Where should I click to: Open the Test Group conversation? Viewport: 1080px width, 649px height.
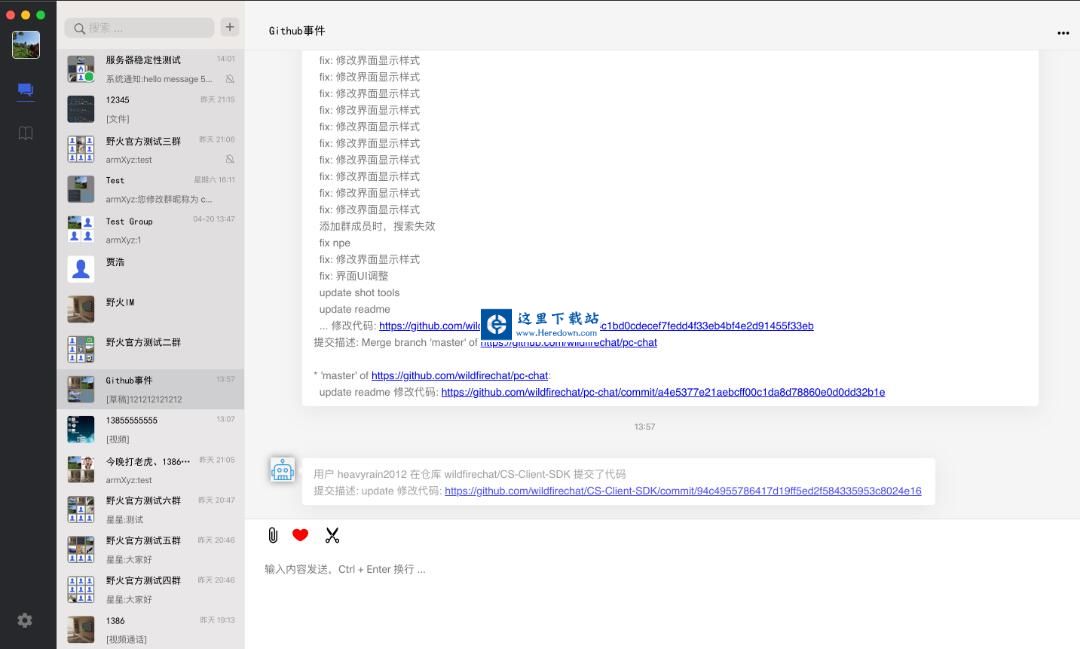150,229
